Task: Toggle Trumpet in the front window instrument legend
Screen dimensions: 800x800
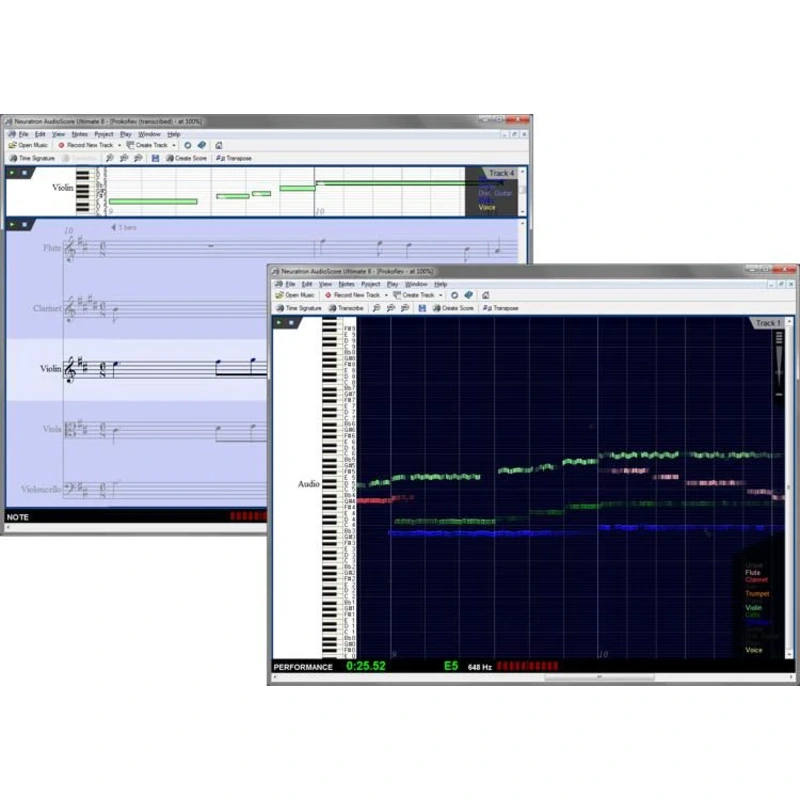Action: point(757,593)
